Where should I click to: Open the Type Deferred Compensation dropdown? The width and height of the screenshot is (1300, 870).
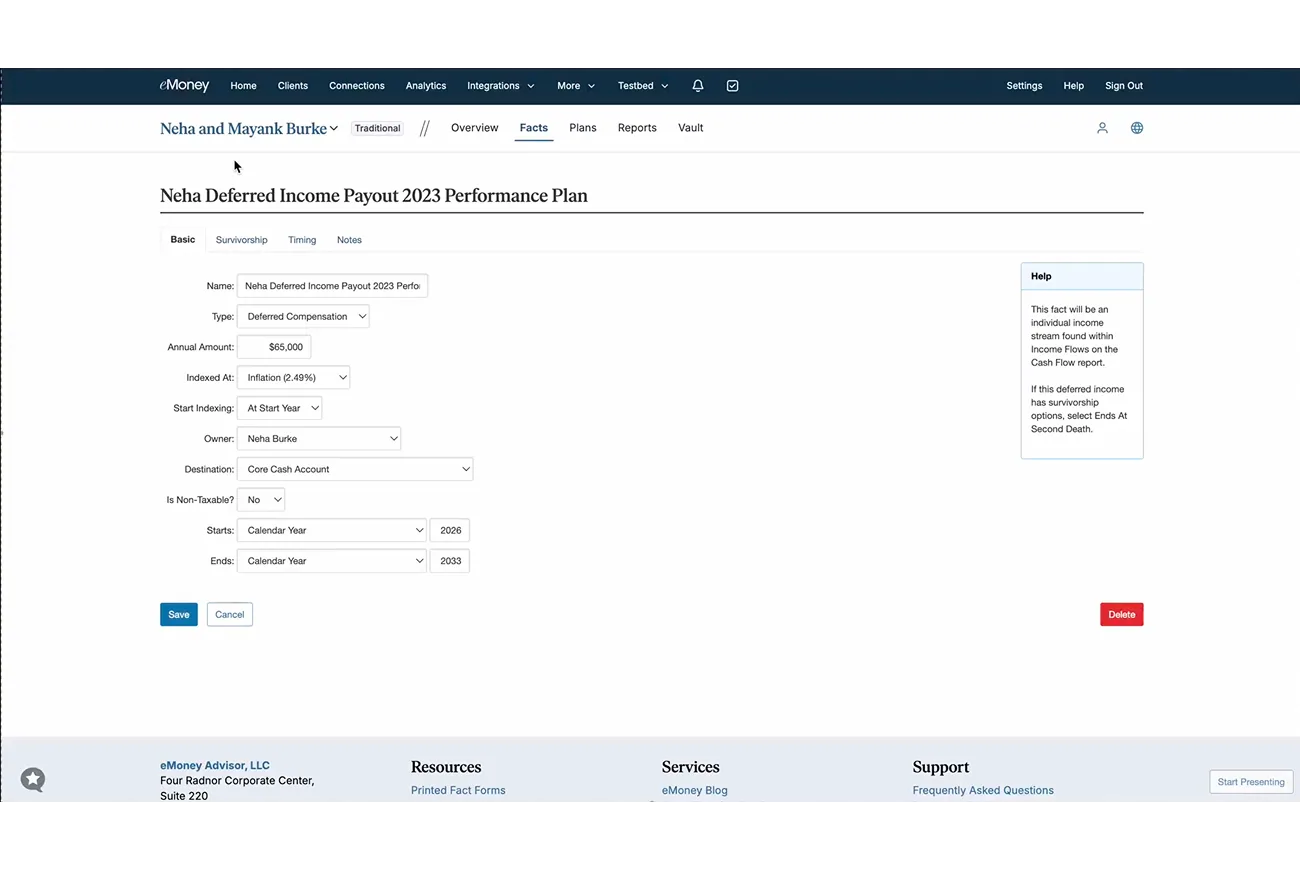point(303,317)
